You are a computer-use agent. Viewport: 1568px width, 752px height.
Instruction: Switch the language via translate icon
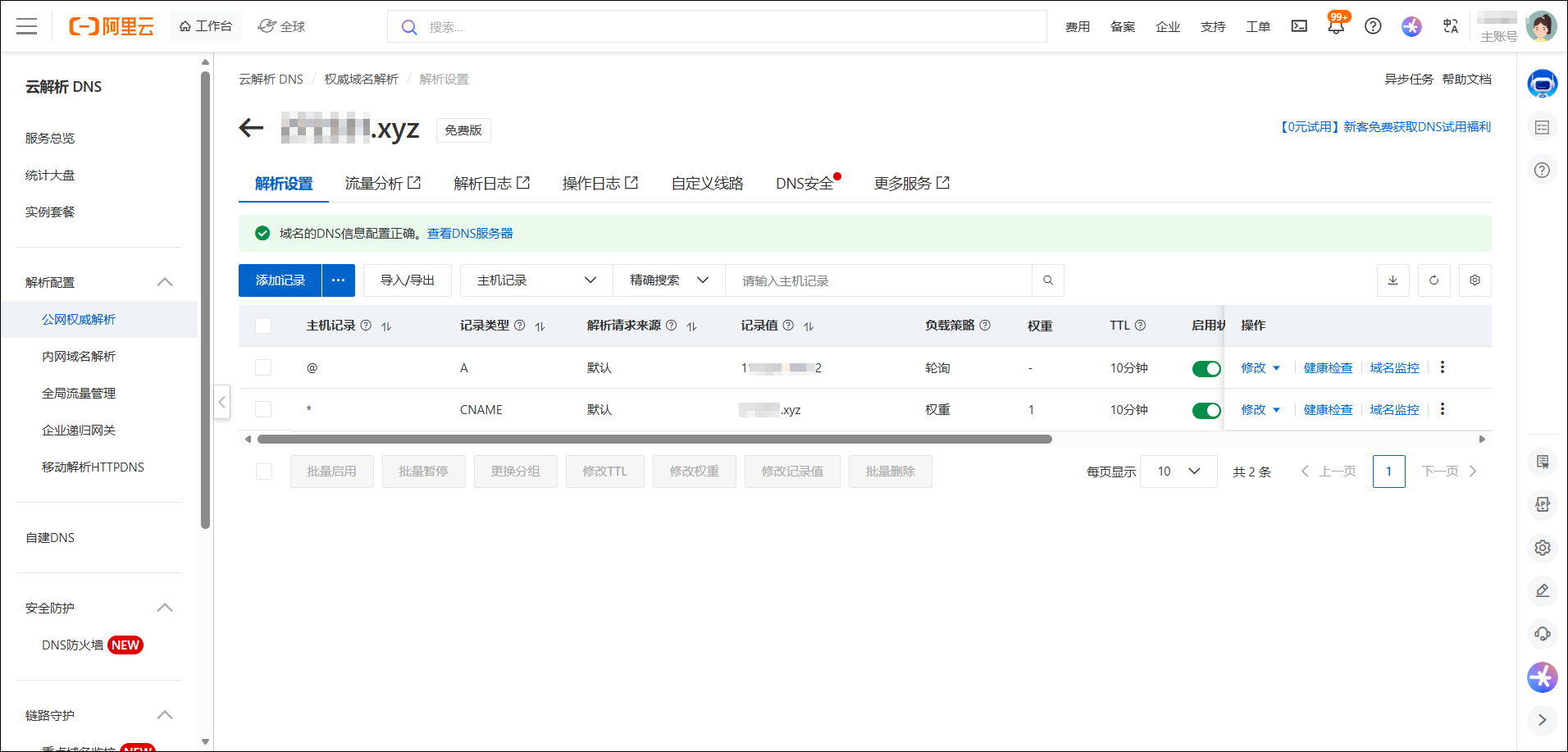pos(1450,26)
